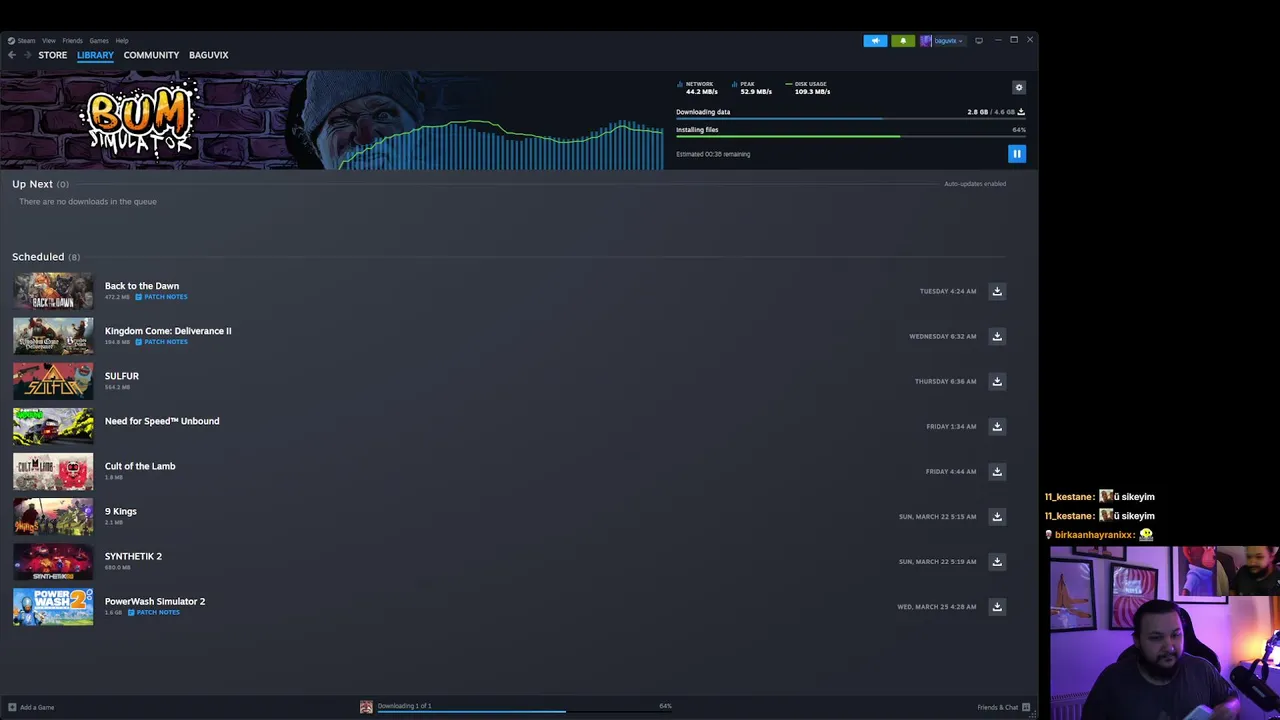The image size is (1280, 720).
Task: Select the Need for Speed Unbound title
Action: (162, 421)
